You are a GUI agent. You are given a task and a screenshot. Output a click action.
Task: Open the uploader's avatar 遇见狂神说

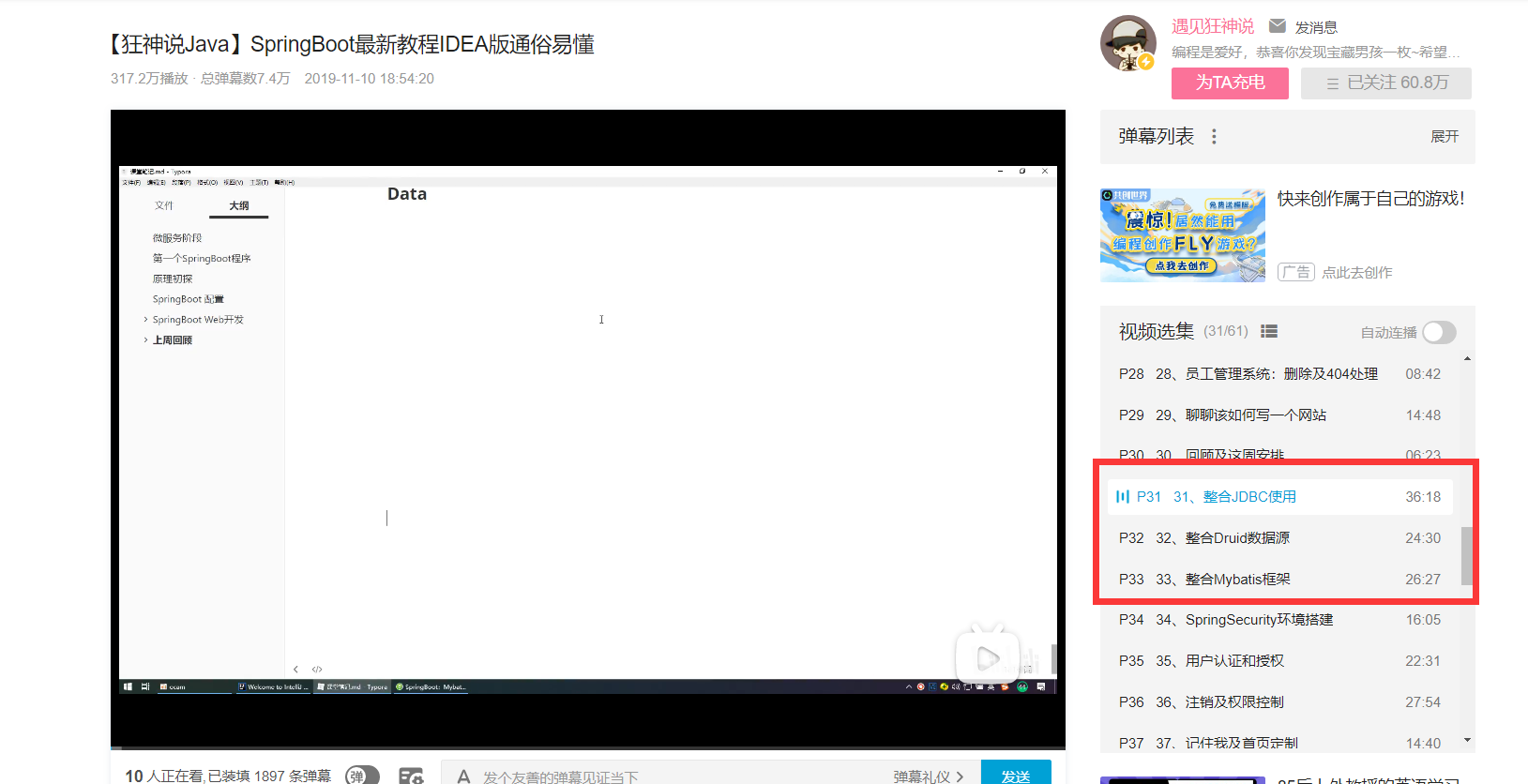point(1128,43)
